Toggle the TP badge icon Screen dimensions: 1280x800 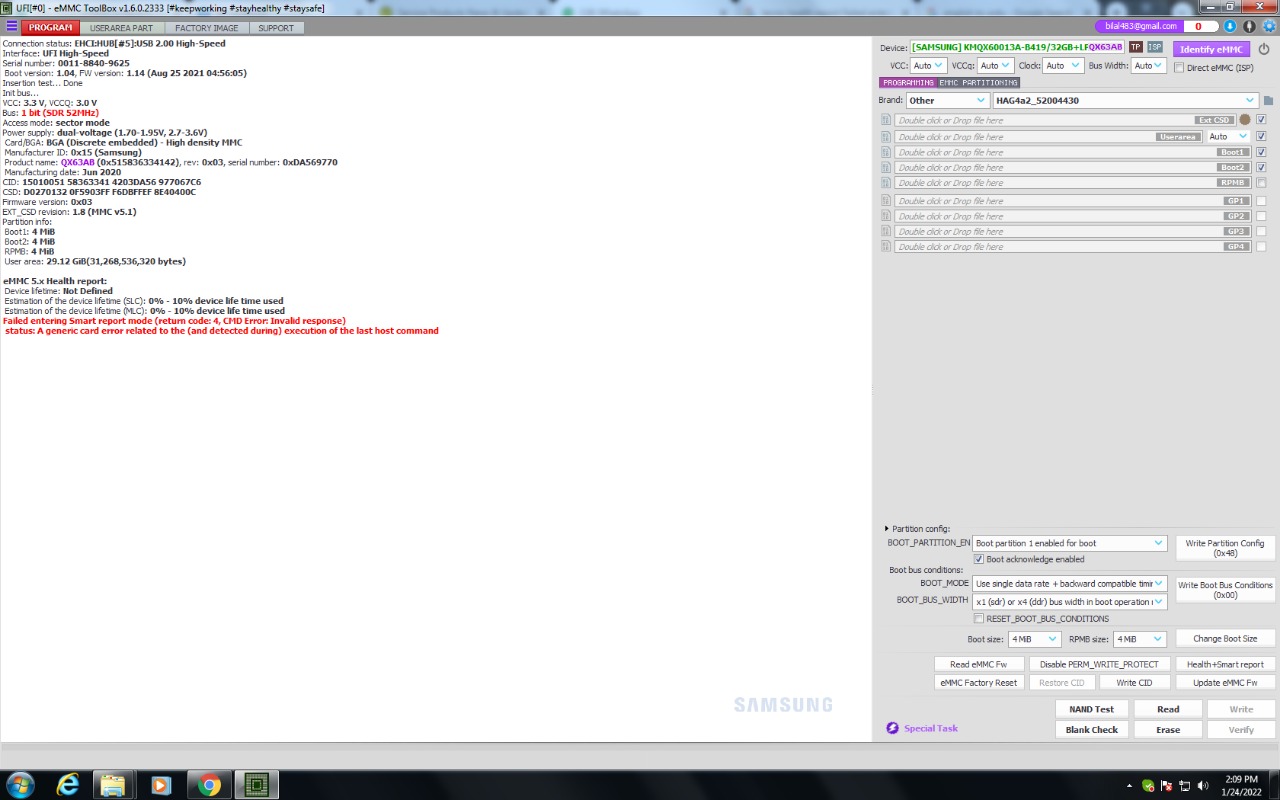(1136, 47)
